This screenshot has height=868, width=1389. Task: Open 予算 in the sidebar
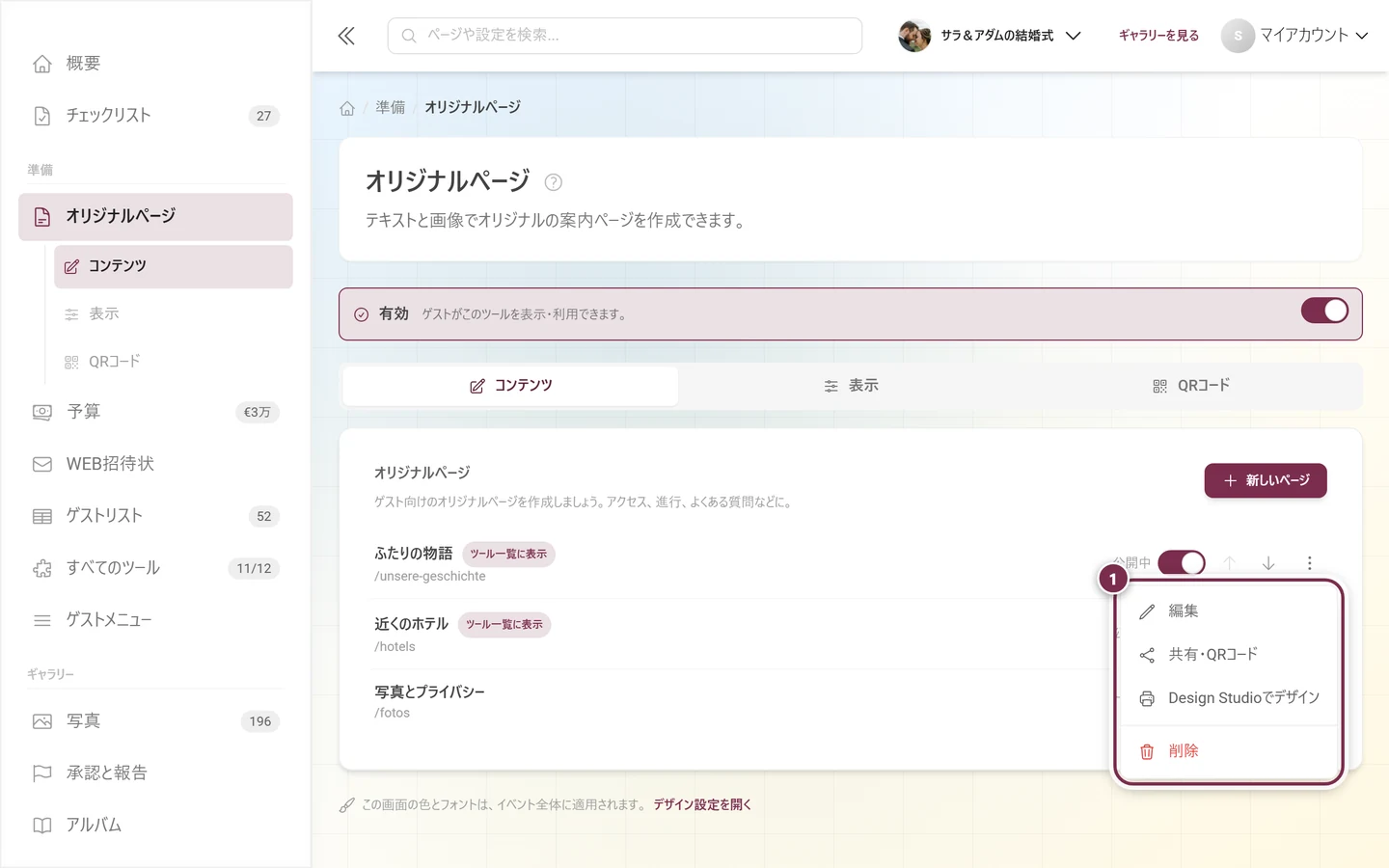click(155, 412)
